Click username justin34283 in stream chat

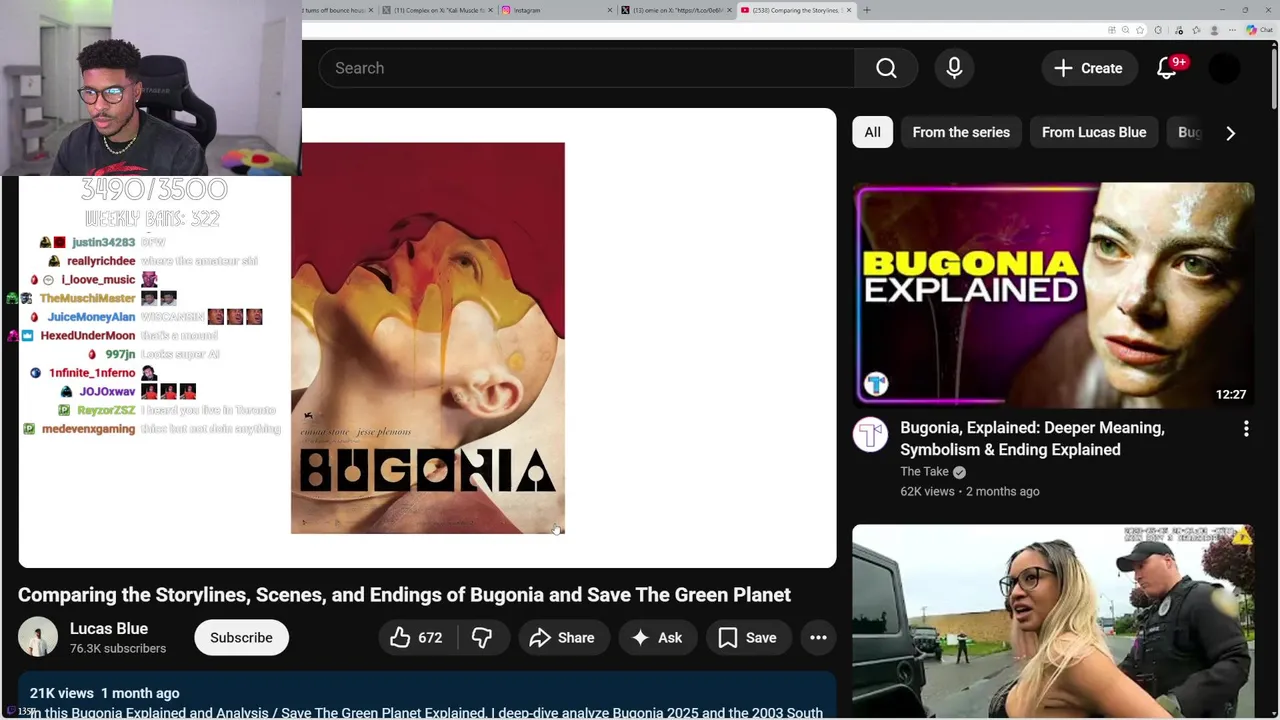tap(103, 242)
